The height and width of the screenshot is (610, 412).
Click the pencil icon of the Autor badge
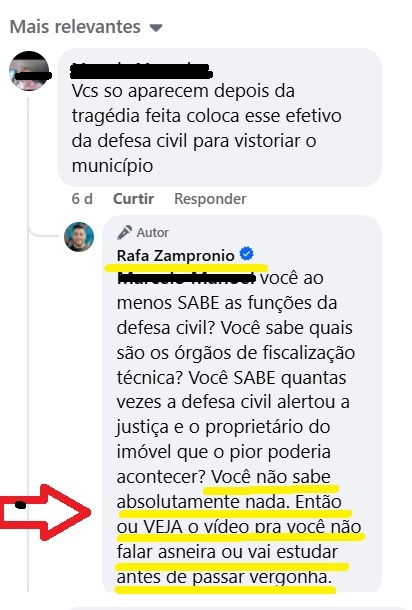point(124,232)
